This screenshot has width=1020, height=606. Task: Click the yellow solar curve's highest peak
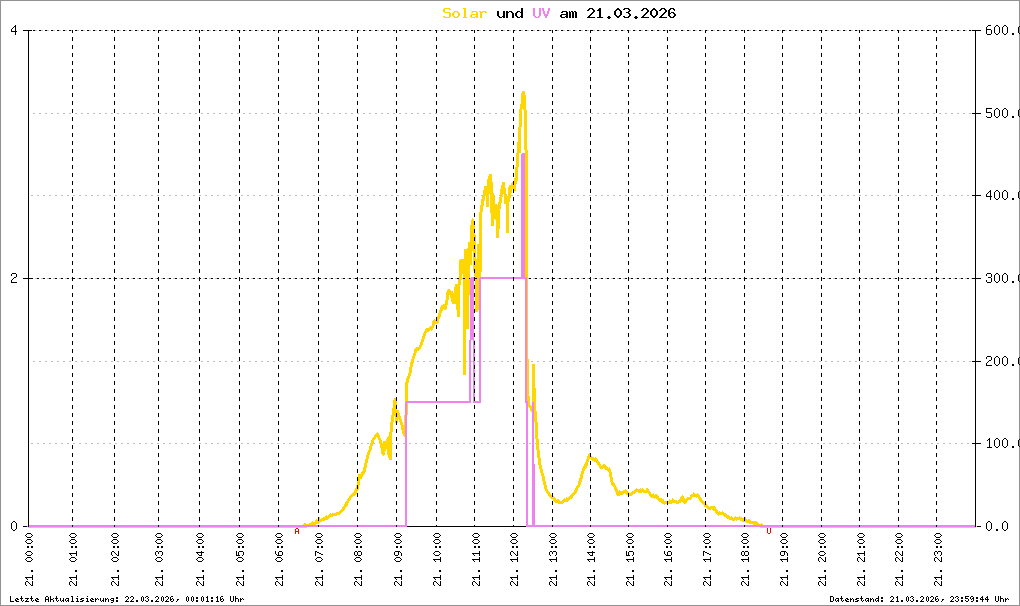[523, 94]
